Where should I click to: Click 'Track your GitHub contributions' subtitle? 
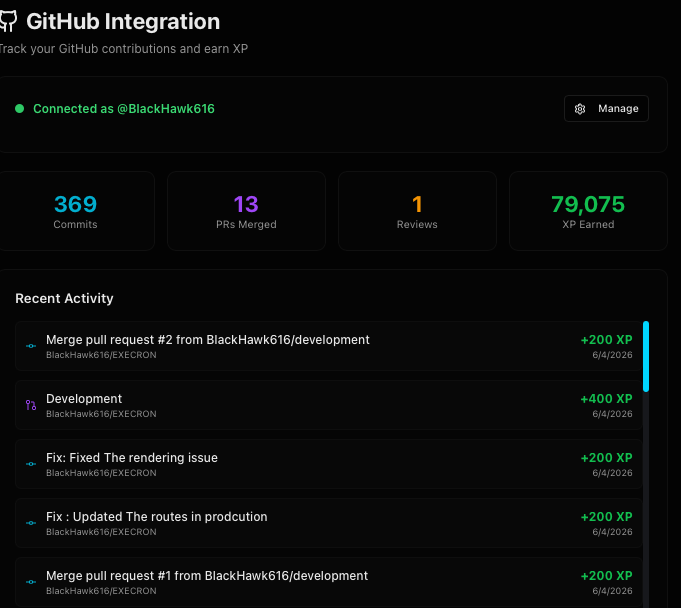124,49
